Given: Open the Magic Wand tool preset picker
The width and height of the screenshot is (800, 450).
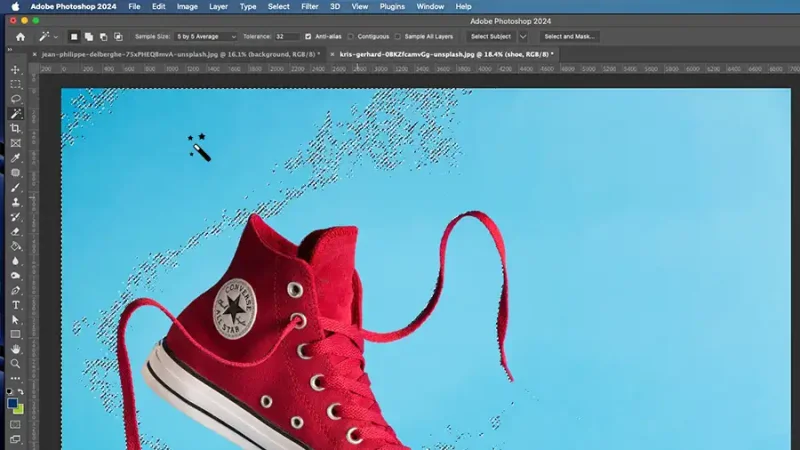Looking at the screenshot, I should coord(48,37).
